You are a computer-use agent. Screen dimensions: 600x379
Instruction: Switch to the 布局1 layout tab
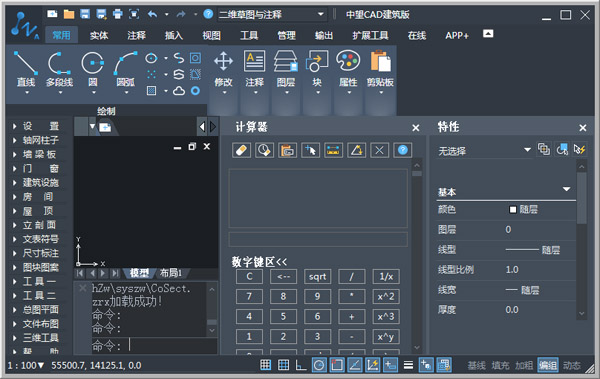point(171,273)
